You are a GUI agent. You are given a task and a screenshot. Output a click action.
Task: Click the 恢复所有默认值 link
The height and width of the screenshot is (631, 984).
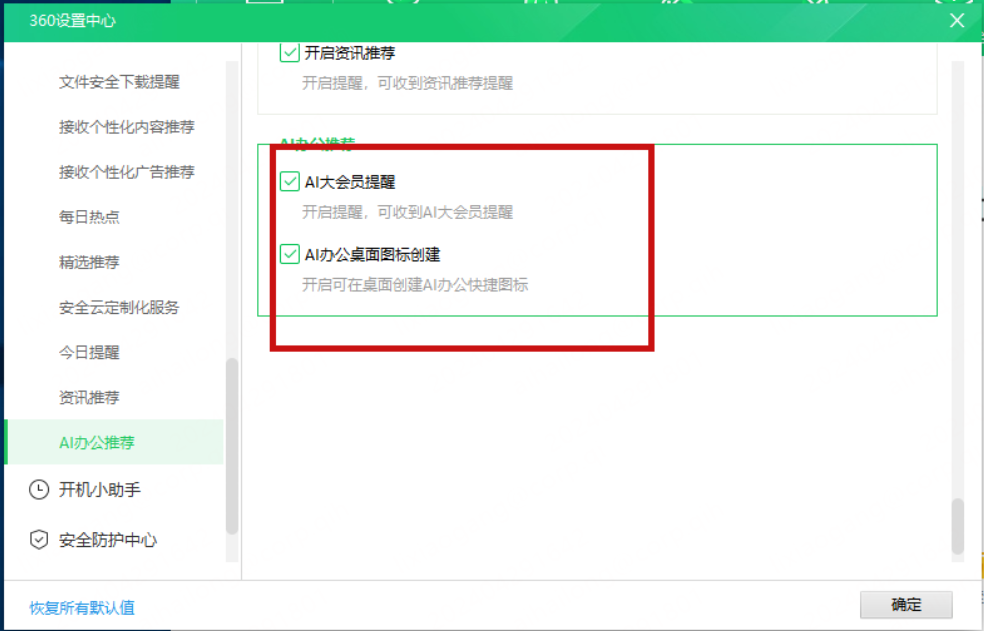click(82, 608)
